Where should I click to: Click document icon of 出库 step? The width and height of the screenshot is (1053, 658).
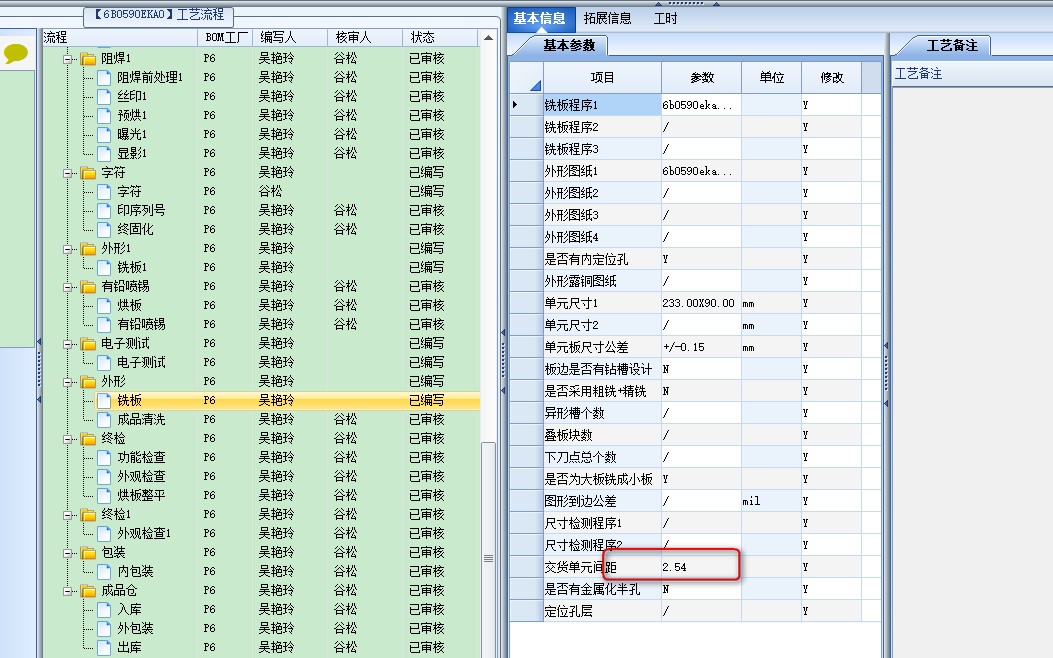click(104, 647)
